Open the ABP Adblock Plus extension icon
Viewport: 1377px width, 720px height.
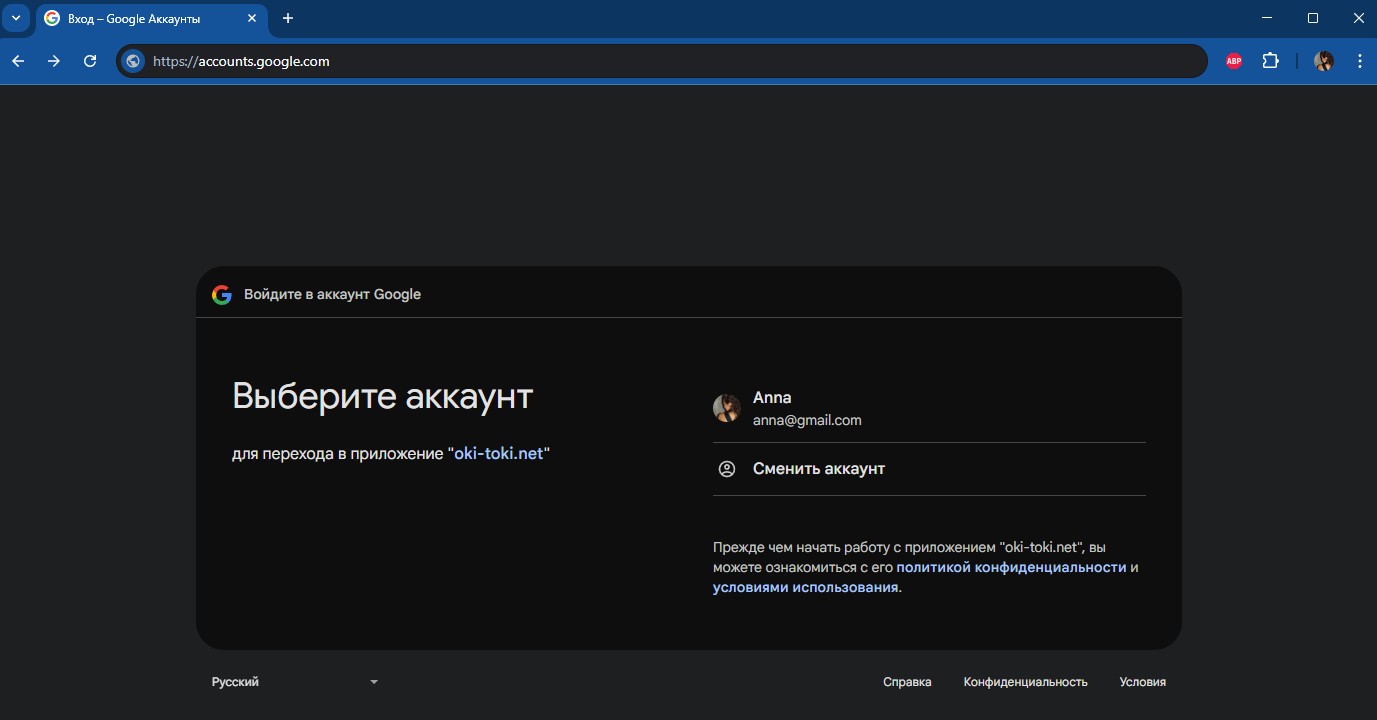(1234, 61)
